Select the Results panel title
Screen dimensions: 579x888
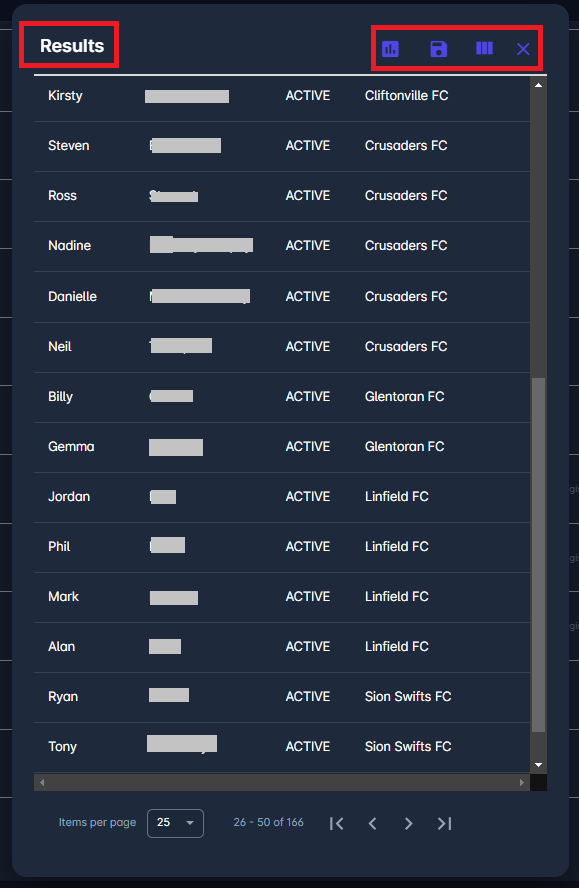[x=68, y=45]
